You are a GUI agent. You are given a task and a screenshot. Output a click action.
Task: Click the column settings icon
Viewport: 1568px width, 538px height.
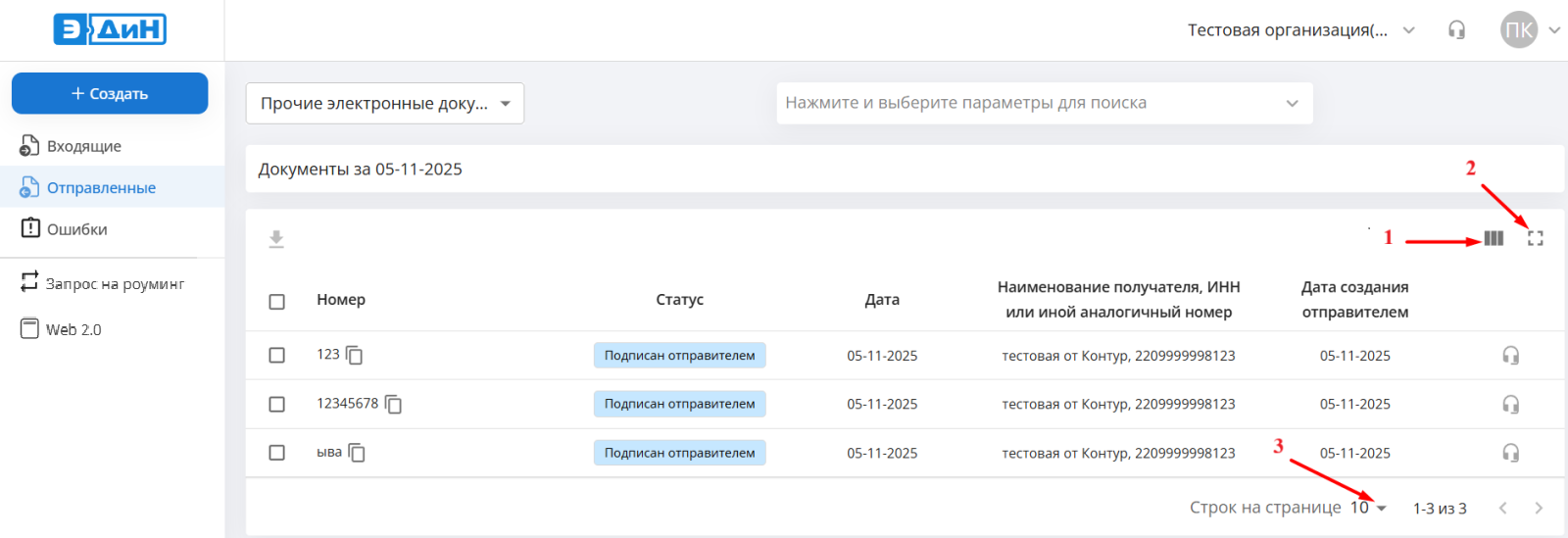pyautogui.click(x=1494, y=238)
